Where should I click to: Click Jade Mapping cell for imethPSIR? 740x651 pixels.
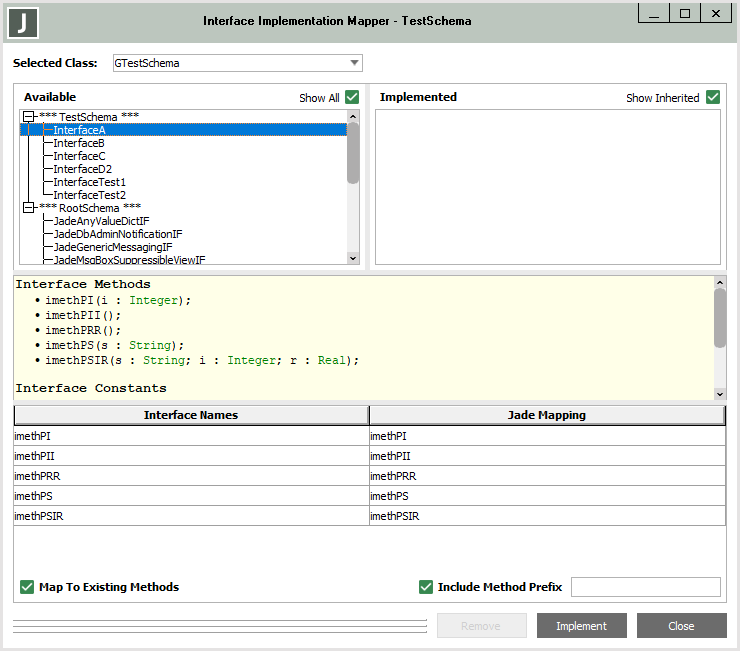click(x=547, y=516)
